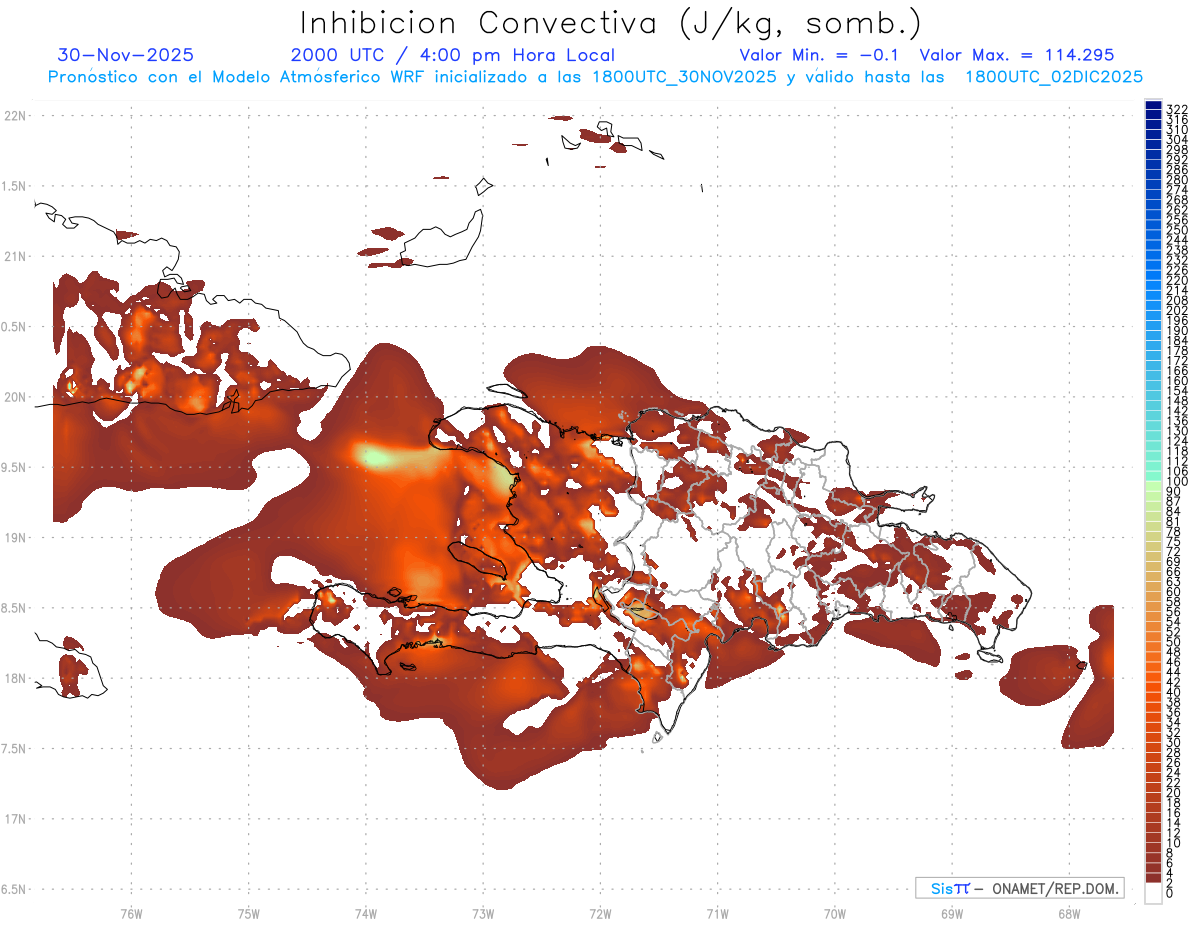Click the date '30-Nov-2025'
This screenshot has height=927, width=1200.
pyautogui.click(x=126, y=55)
